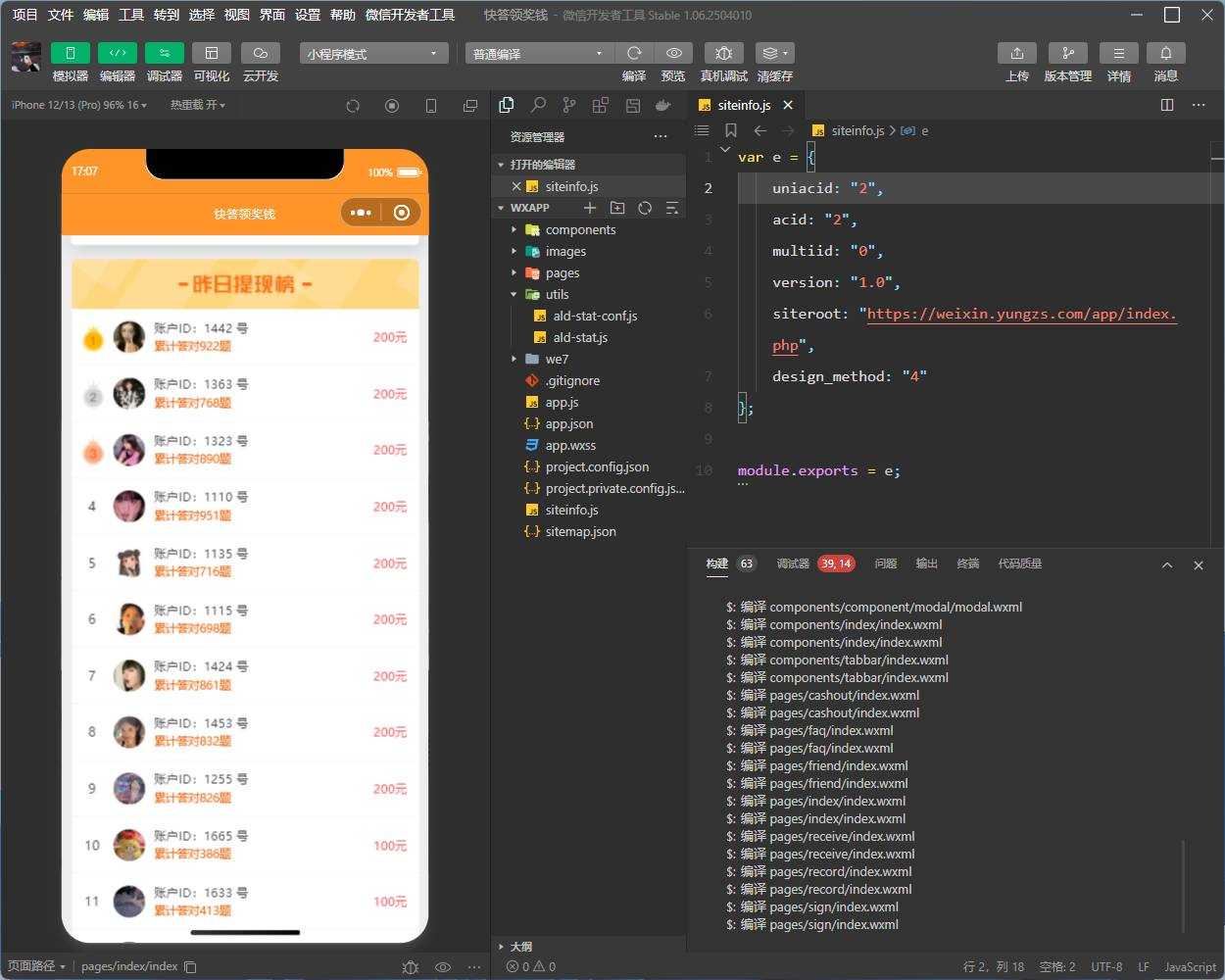Screen dimensions: 1225x980
Task: Click the 真机调试 remote debug icon
Action: (x=724, y=53)
